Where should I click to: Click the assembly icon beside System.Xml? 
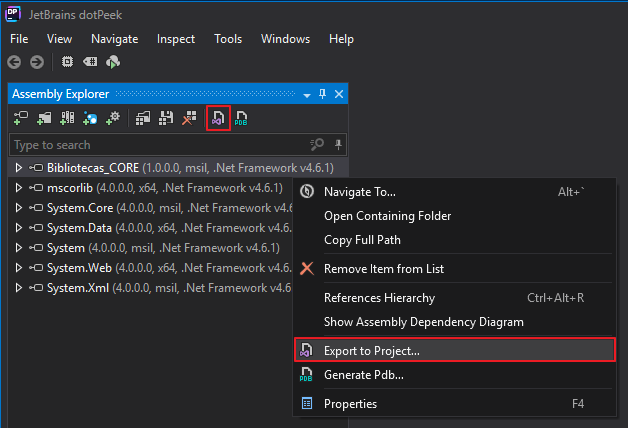36,288
